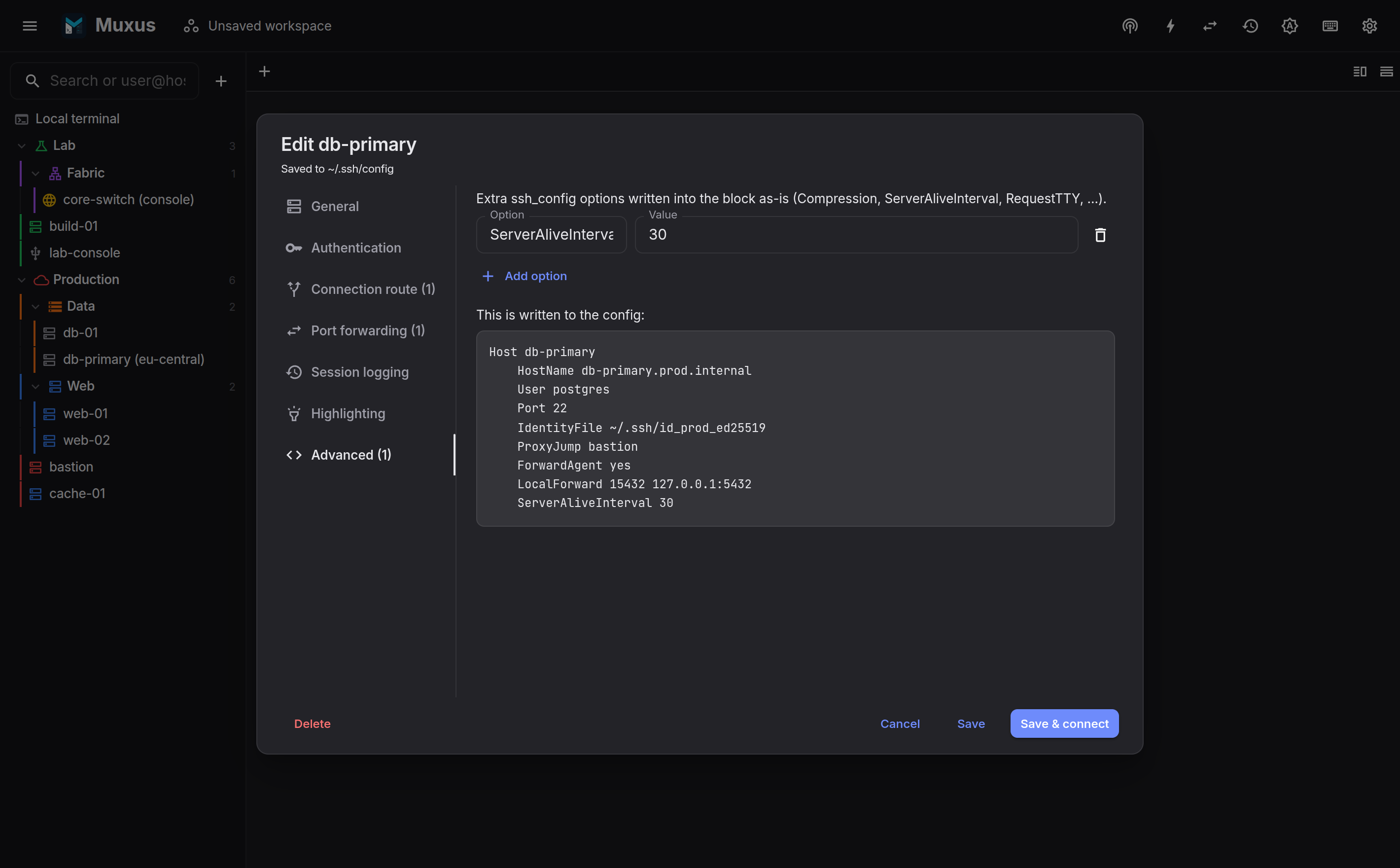Select the Advanced (1) tab
This screenshot has width=1400, height=868.
(367, 455)
